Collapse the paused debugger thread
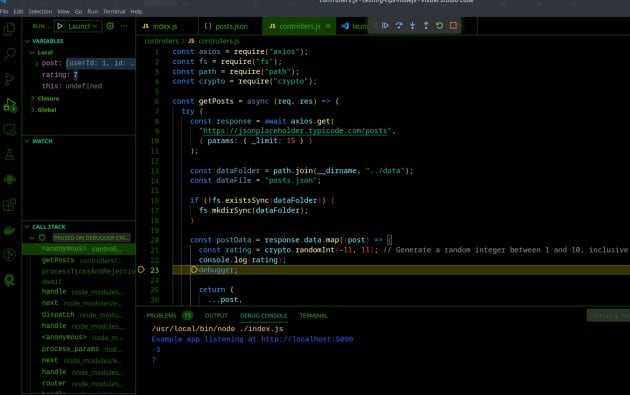The width and height of the screenshot is (630, 395). coord(33,238)
